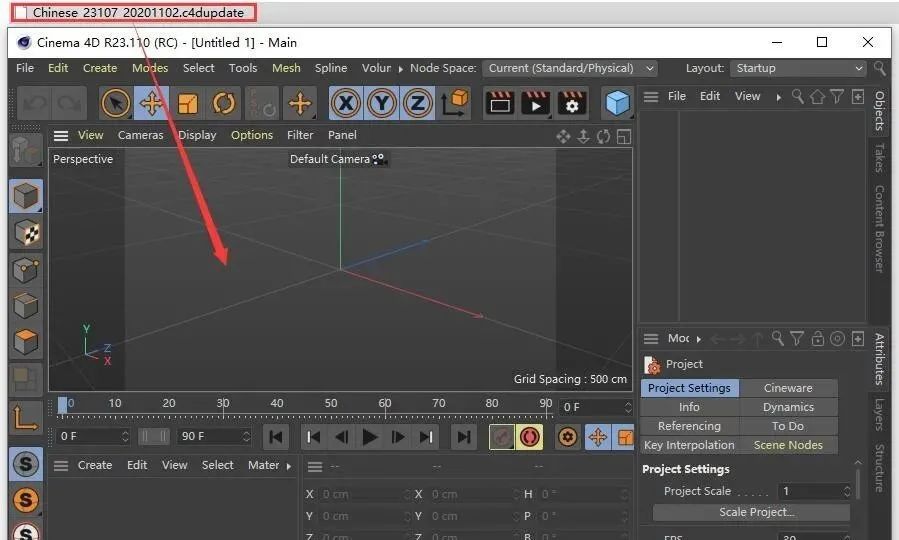The width and height of the screenshot is (899, 540).
Task: Open Node Space dropdown
Action: pos(570,68)
